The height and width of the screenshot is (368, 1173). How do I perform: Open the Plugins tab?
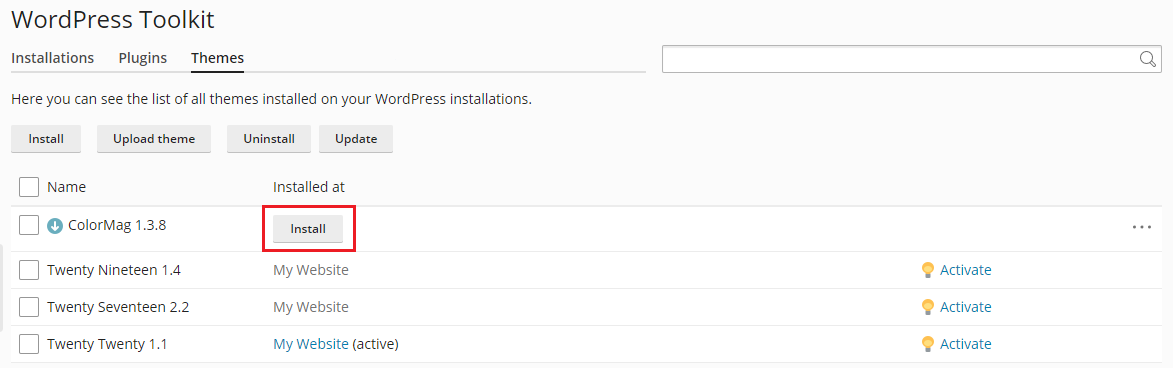142,58
